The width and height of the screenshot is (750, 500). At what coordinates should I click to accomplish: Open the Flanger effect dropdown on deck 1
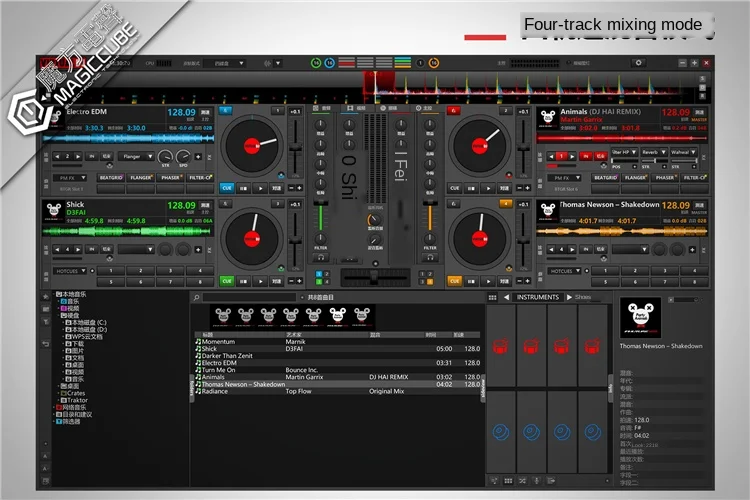point(136,156)
